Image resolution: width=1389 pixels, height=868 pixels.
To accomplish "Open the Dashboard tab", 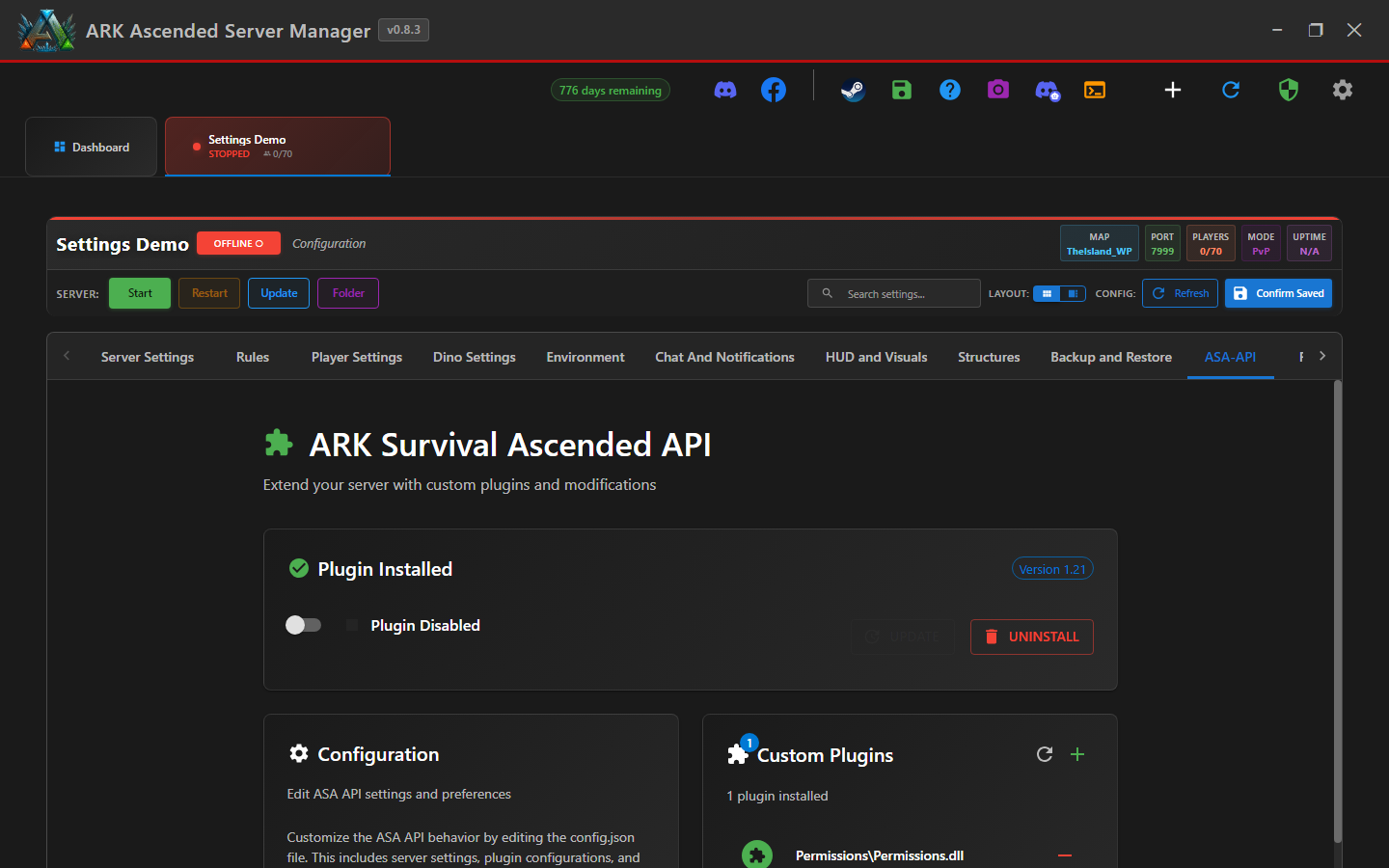I will (92, 147).
